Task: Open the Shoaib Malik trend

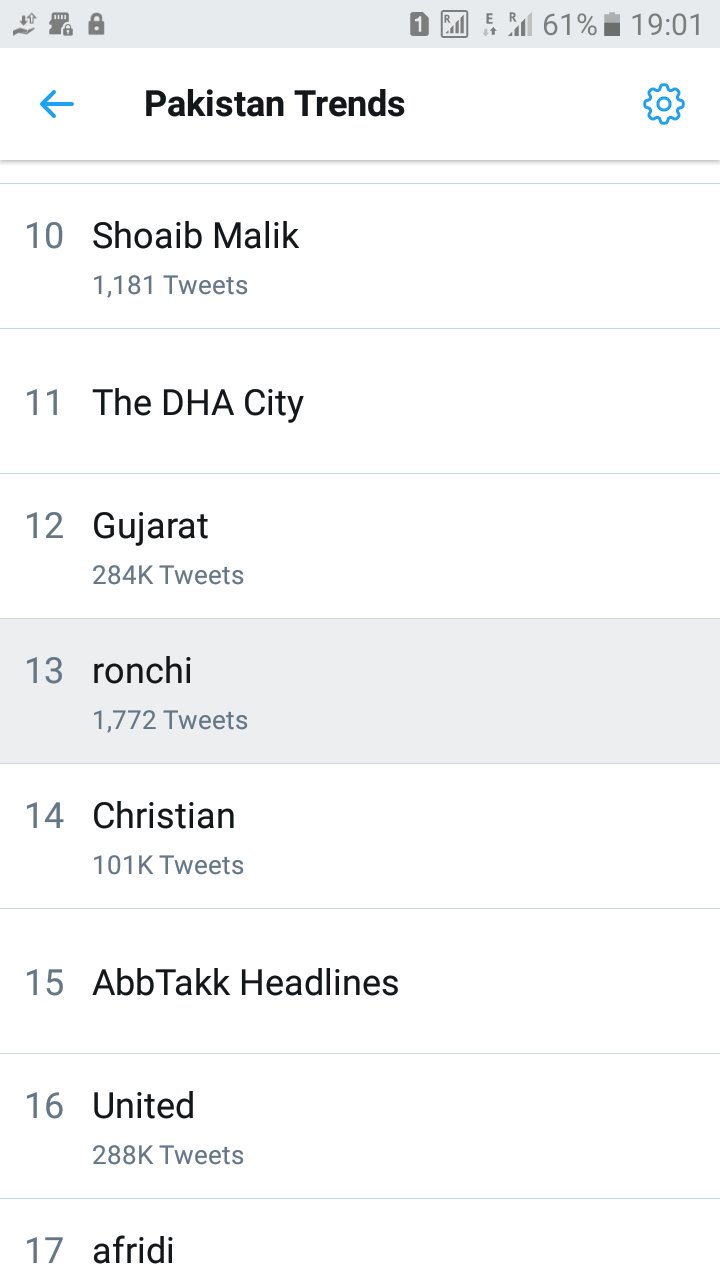Action: [x=196, y=237]
